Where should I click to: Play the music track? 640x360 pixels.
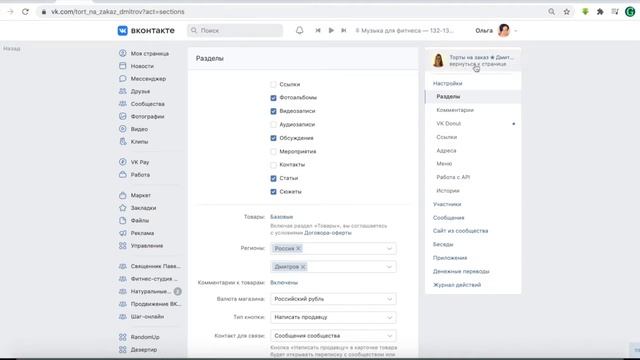point(331,31)
